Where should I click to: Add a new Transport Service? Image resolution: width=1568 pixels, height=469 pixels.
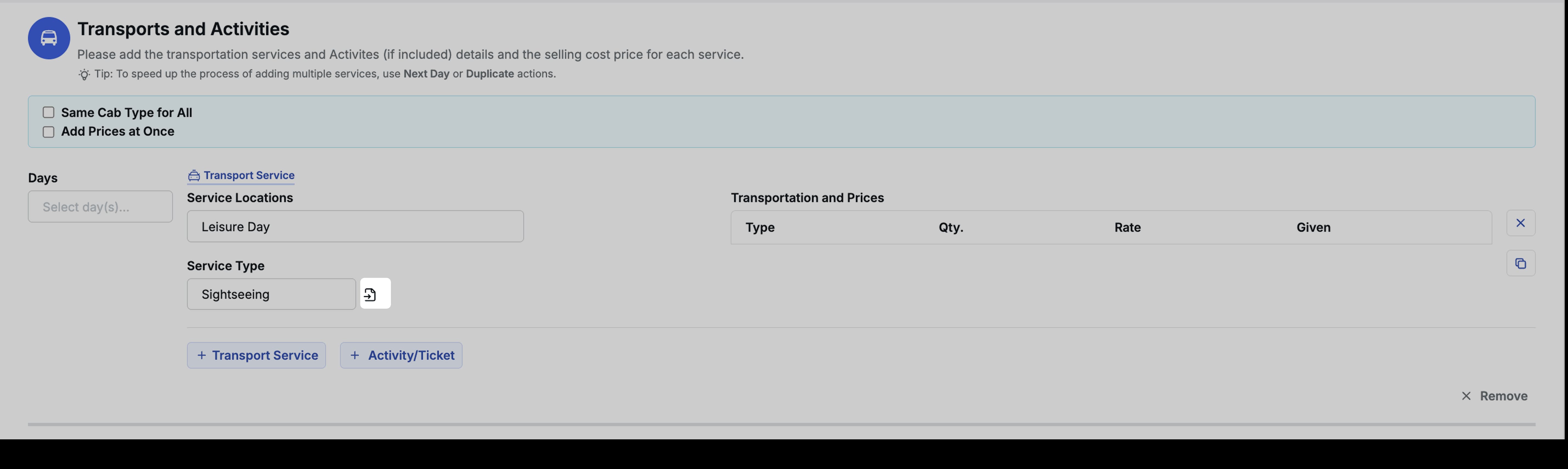[x=256, y=355]
